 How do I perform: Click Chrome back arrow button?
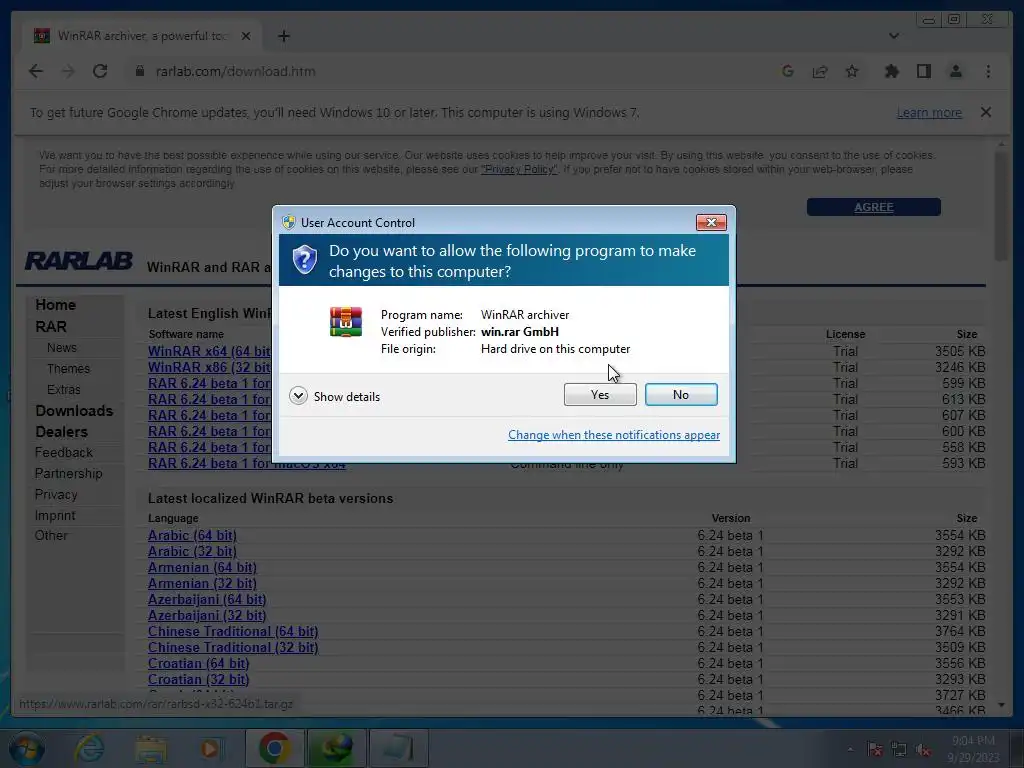[36, 71]
